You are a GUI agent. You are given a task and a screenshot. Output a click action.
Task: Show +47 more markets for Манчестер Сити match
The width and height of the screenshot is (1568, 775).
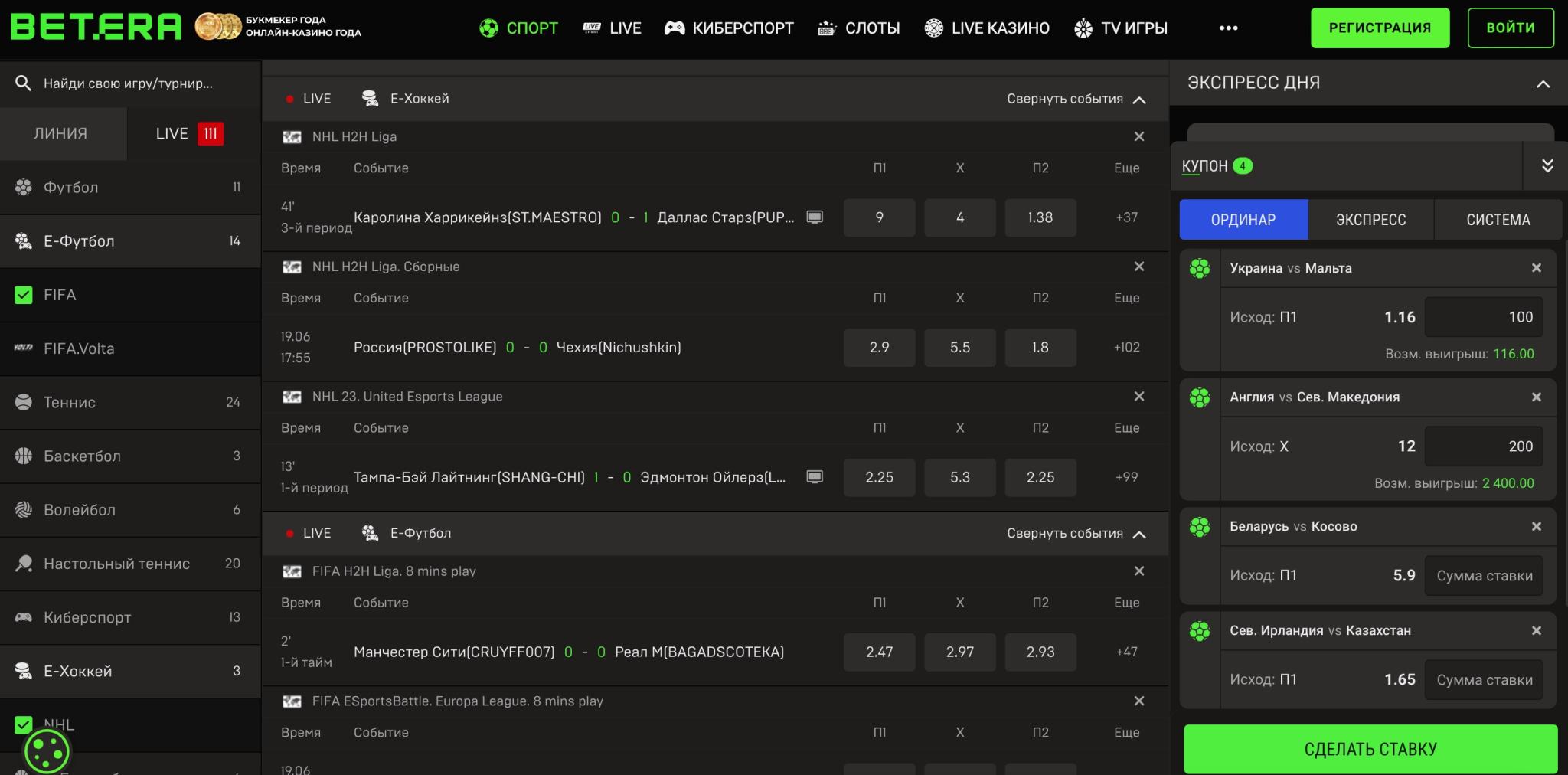(1127, 652)
